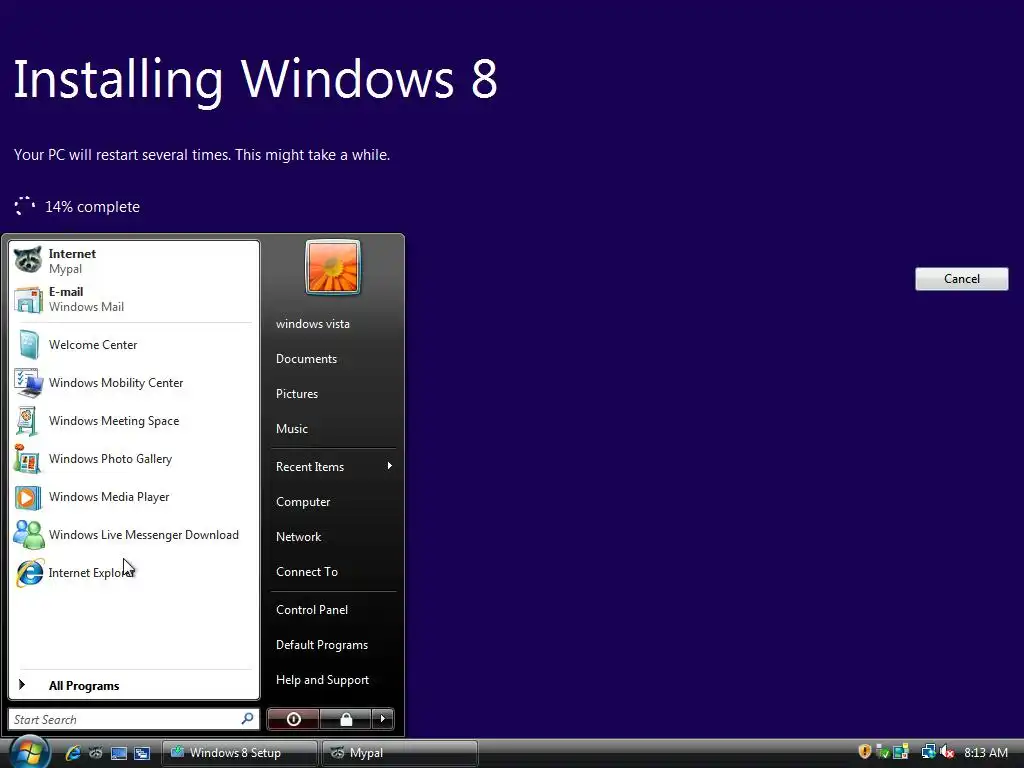Launch Windows Mail E-mail entry

pyautogui.click(x=134, y=299)
